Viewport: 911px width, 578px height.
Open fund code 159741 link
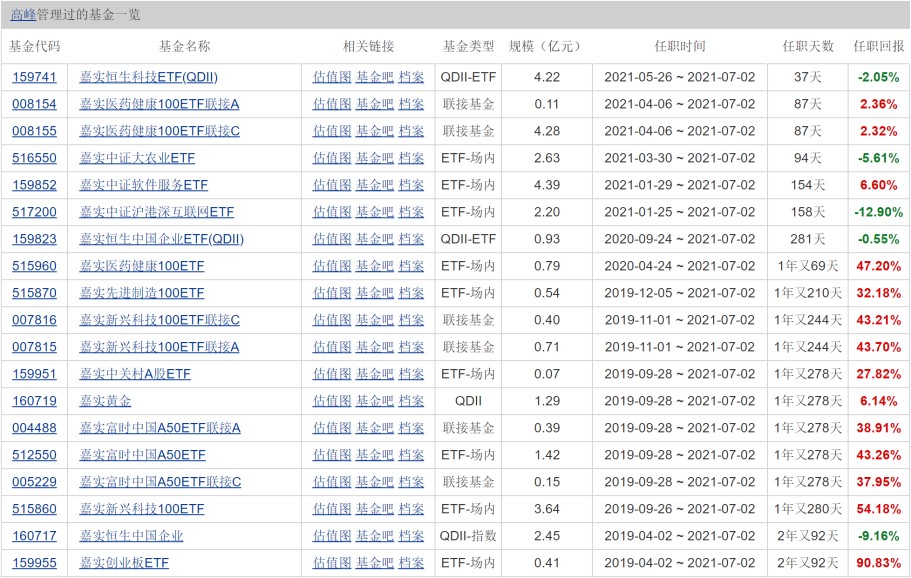[x=35, y=77]
